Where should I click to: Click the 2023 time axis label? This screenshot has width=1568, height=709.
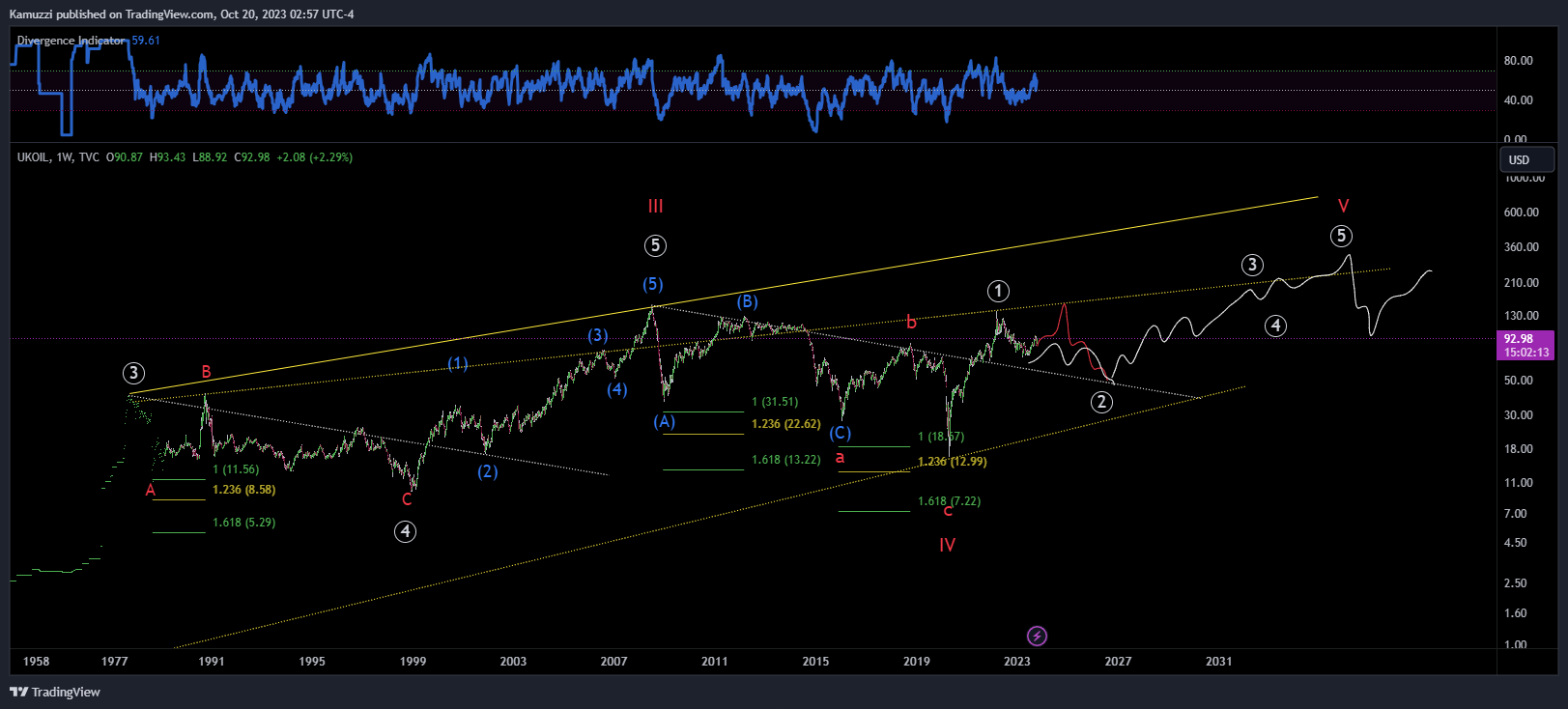click(1016, 662)
